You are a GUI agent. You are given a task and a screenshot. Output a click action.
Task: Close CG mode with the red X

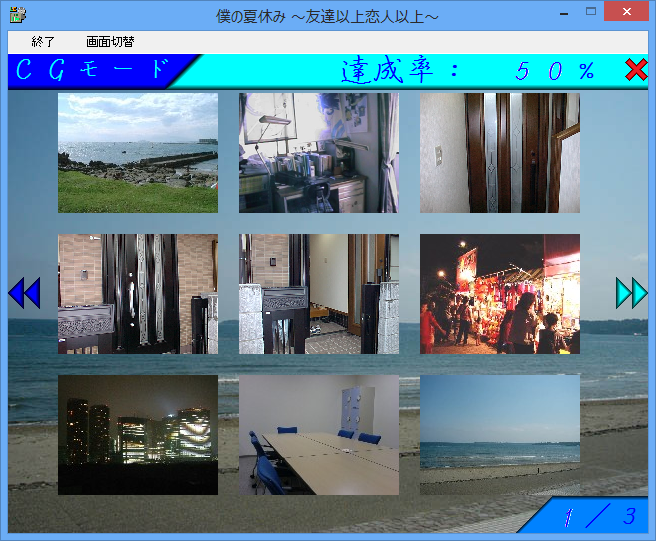click(635, 70)
